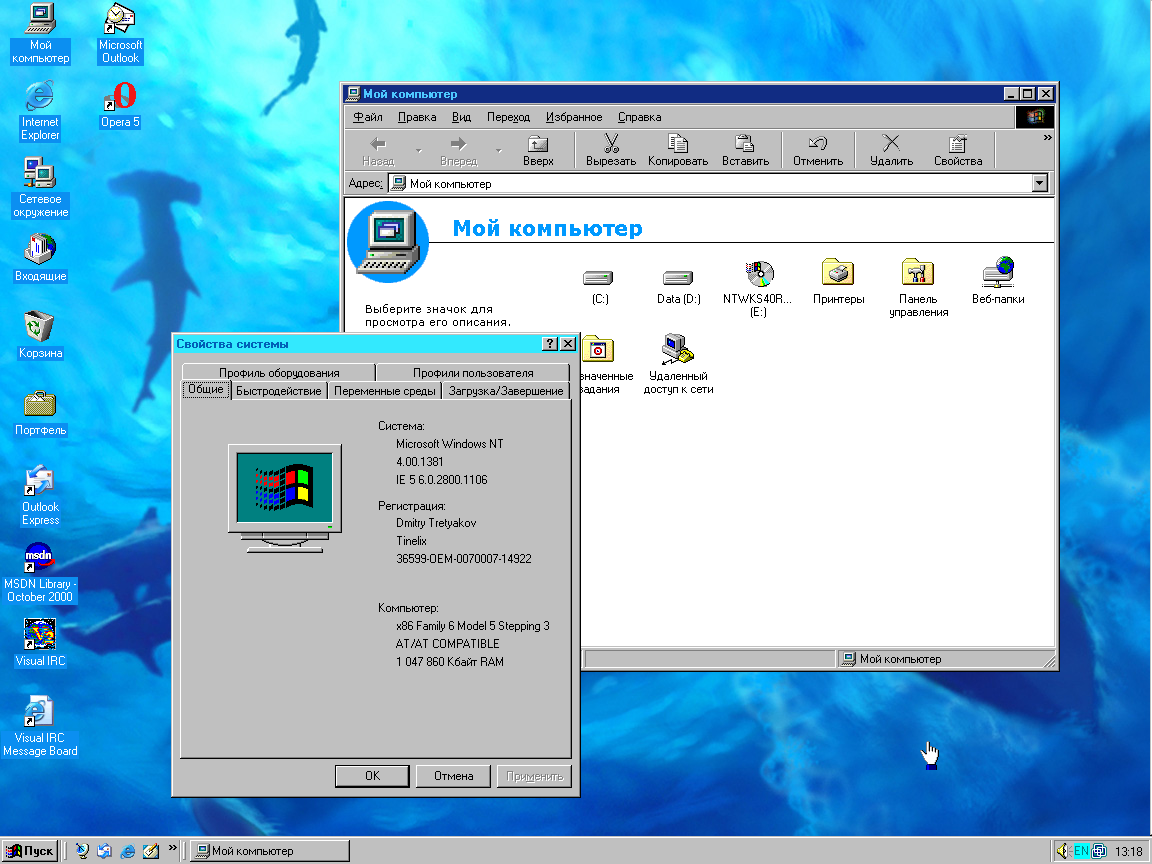
Task: Click the Пуск start button
Action: coord(31,851)
